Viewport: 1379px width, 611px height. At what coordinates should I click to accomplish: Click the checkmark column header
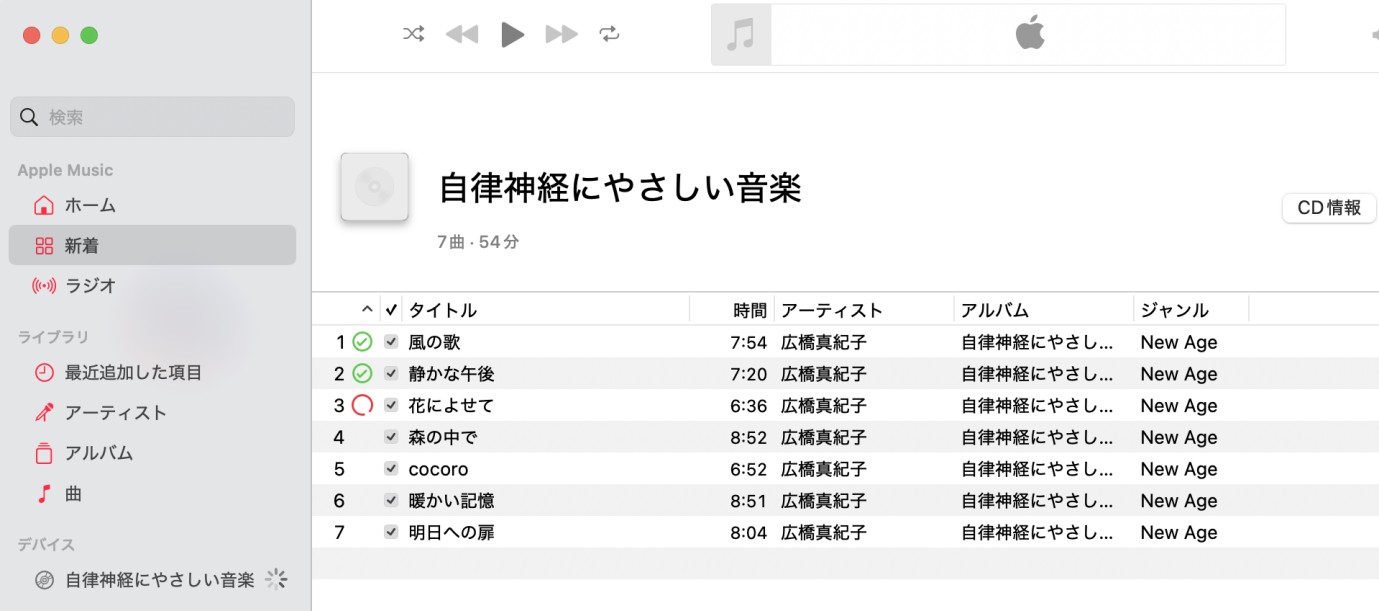click(391, 310)
